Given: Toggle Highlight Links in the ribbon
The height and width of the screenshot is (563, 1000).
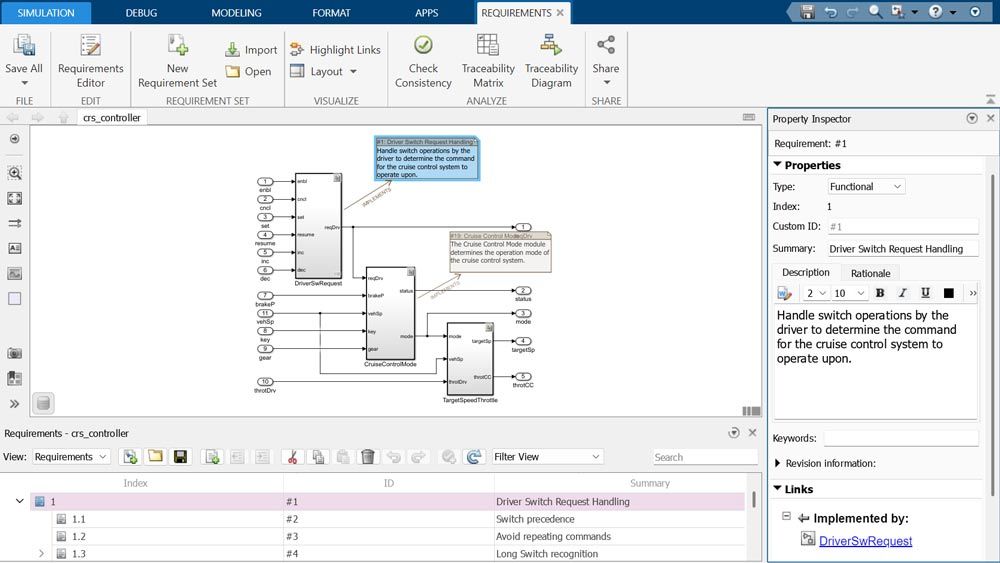Looking at the screenshot, I should [336, 50].
